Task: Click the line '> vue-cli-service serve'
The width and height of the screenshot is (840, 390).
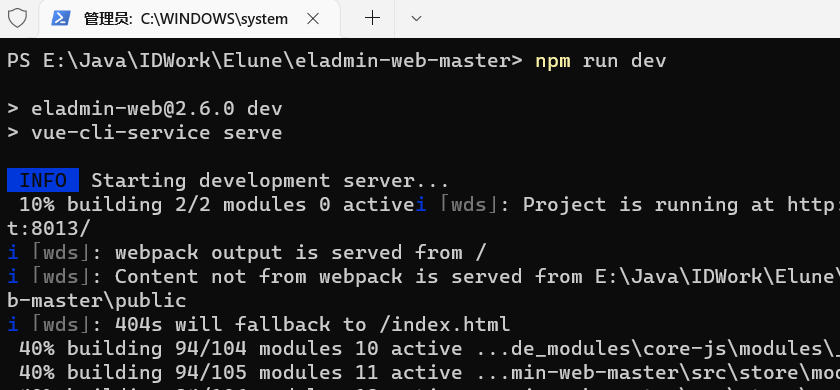Action: (x=145, y=132)
